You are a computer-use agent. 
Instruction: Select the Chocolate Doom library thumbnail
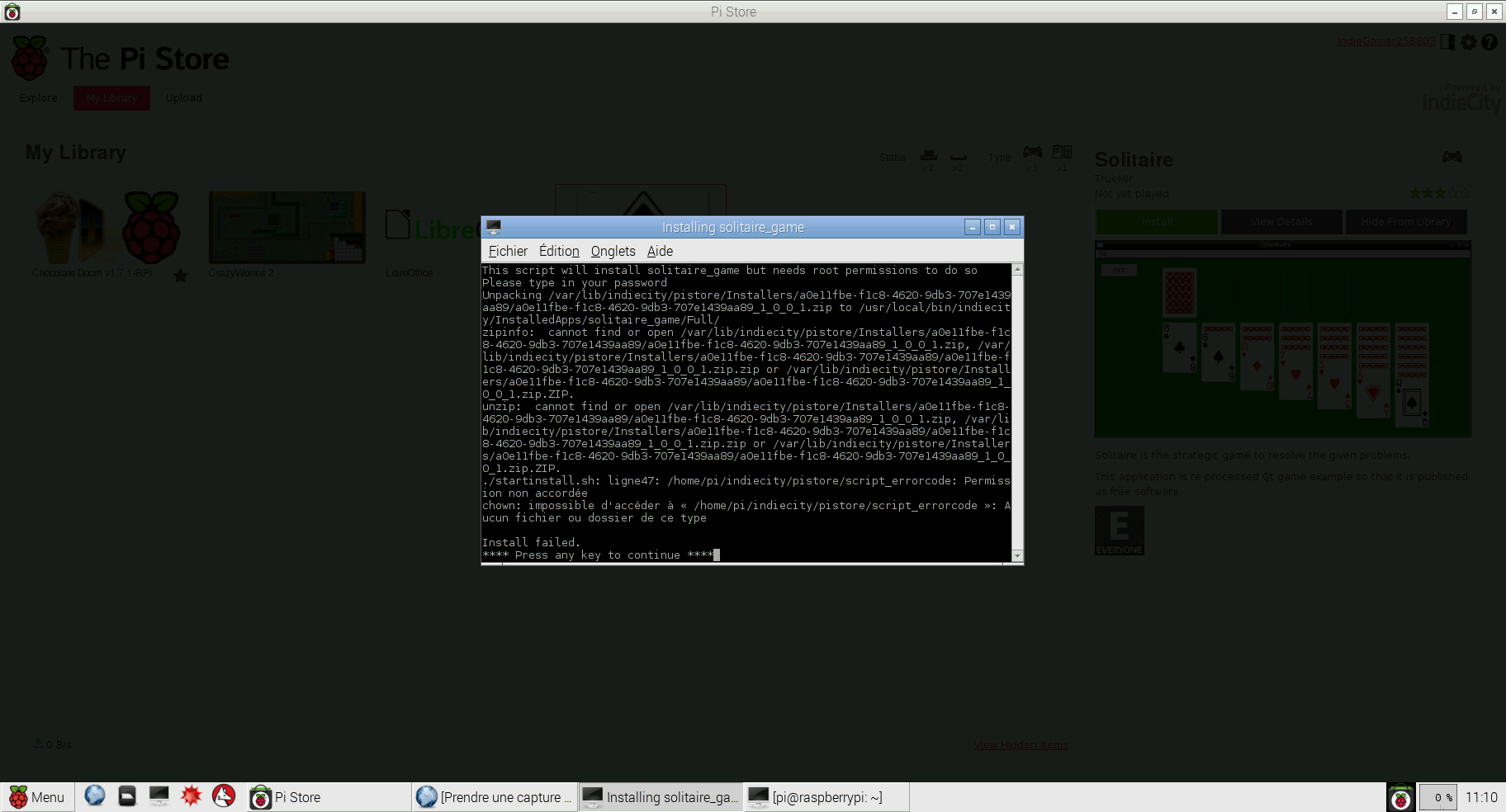108,227
